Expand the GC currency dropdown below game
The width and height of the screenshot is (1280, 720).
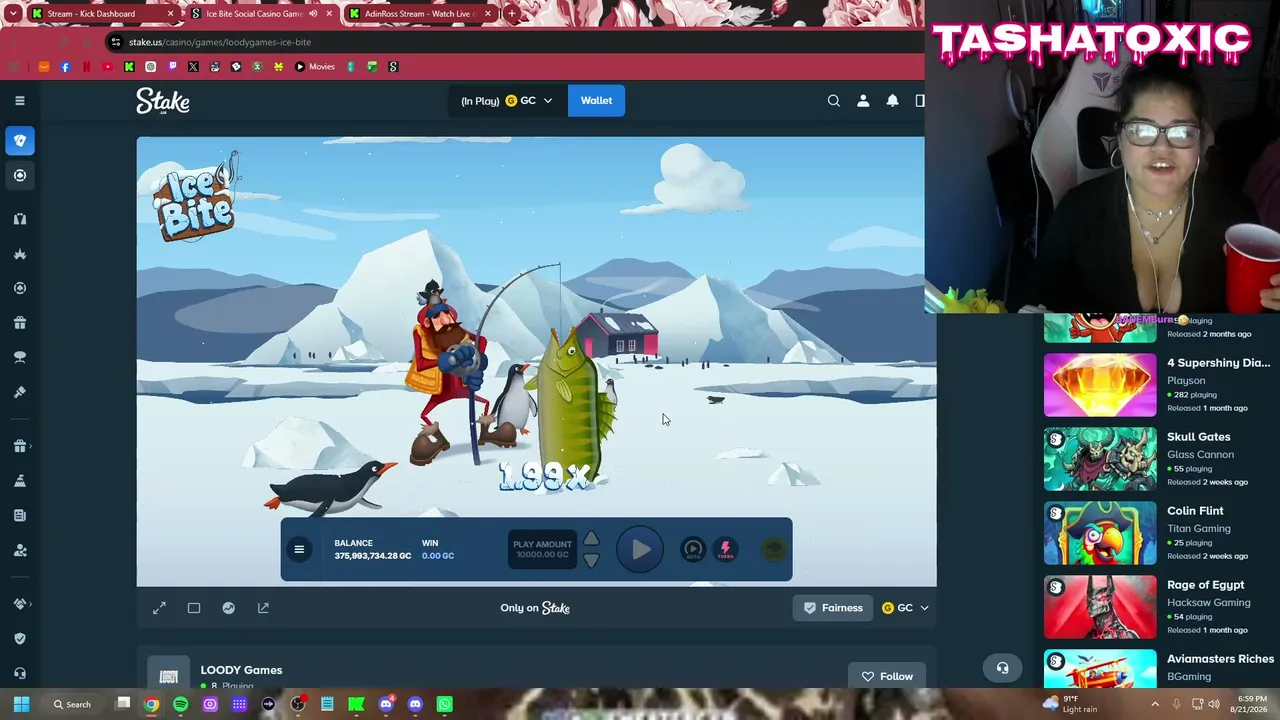[x=905, y=608]
